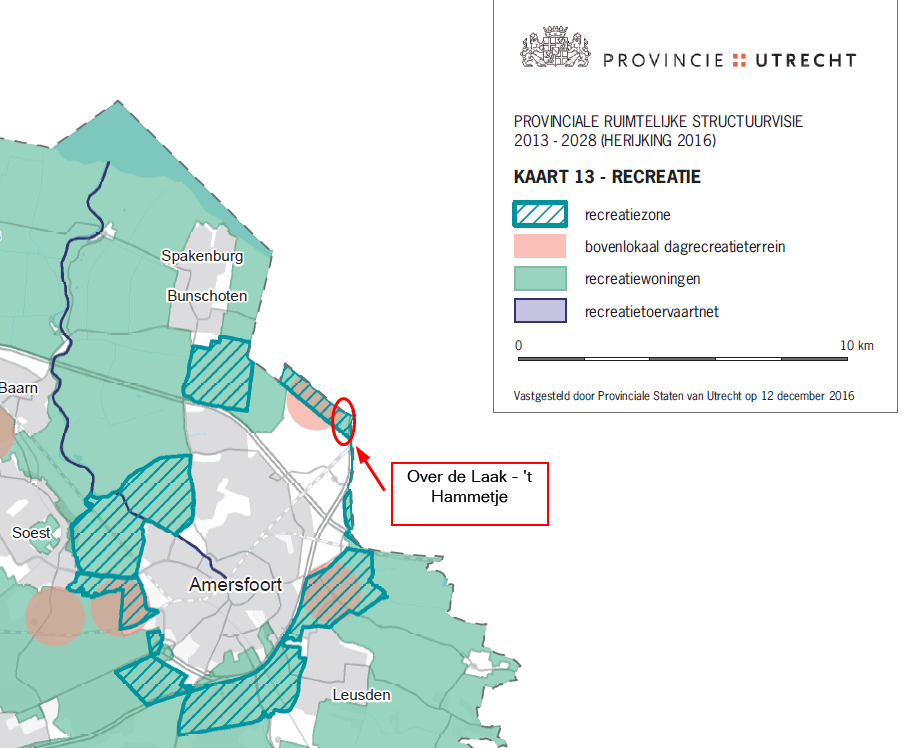Click the 'recreatiezone' legend text label
Viewport: 913px width, 748px height.
point(625,214)
